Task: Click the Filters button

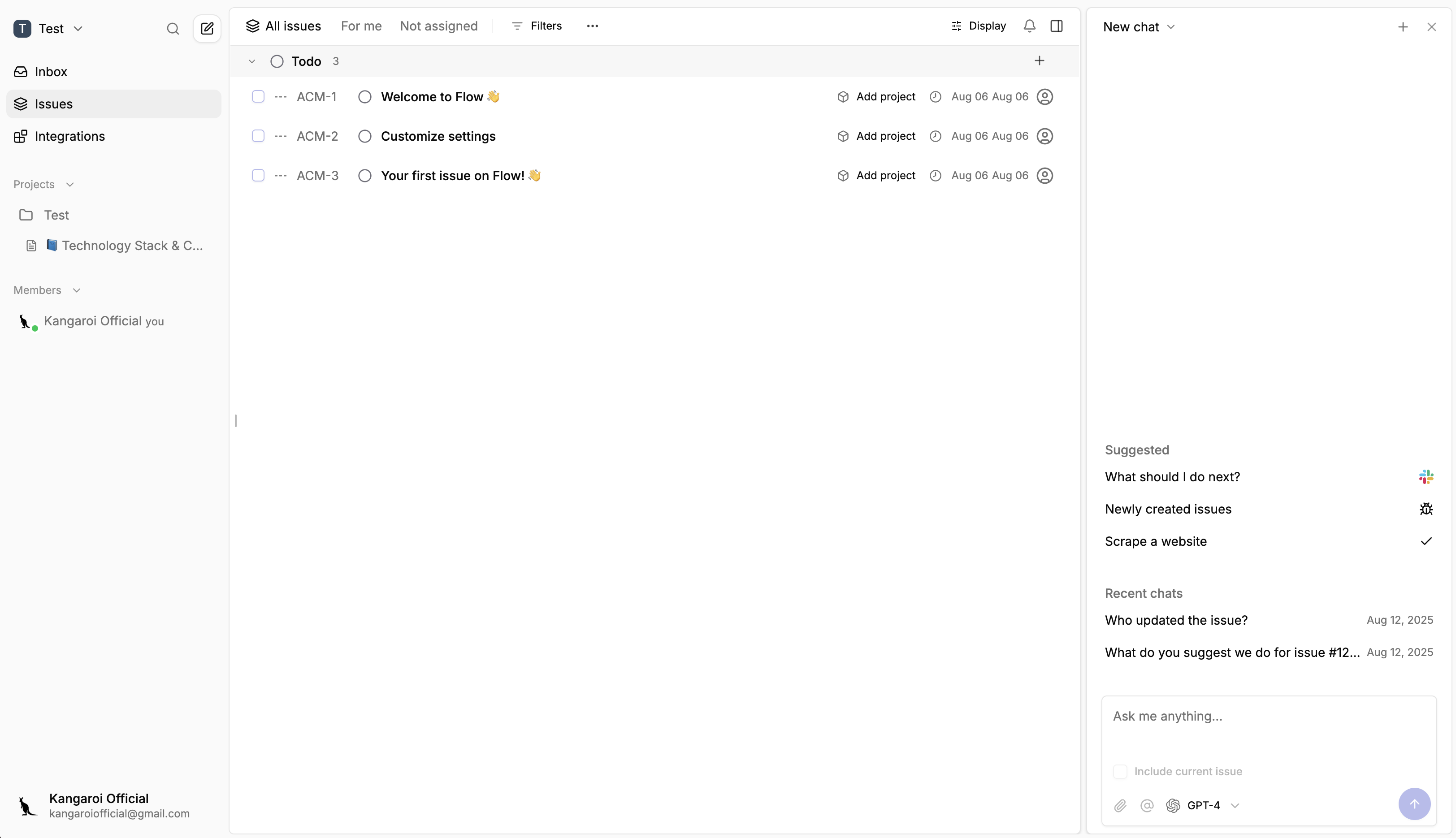Action: (537, 26)
